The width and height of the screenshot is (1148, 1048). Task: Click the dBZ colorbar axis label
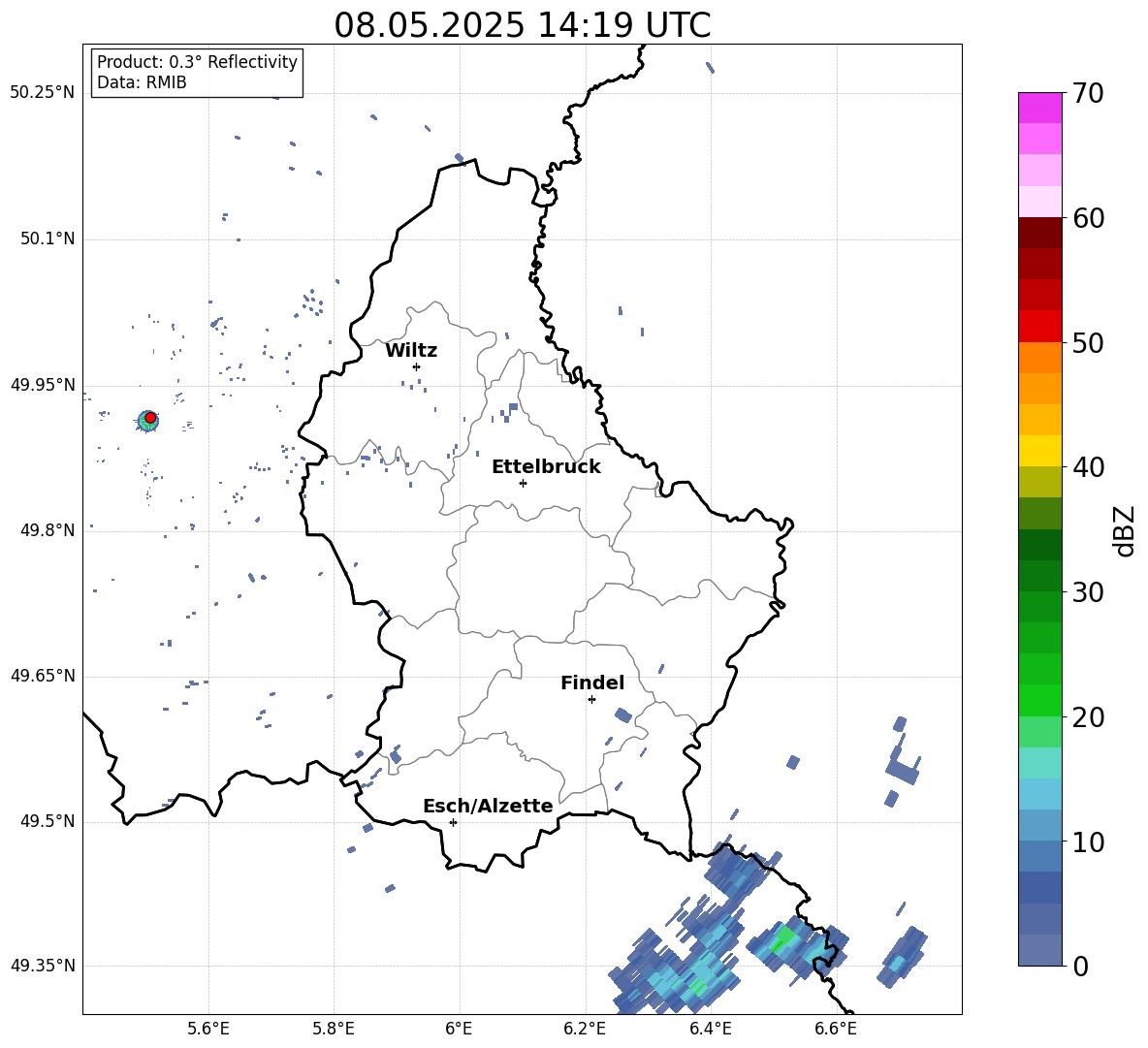[1126, 531]
